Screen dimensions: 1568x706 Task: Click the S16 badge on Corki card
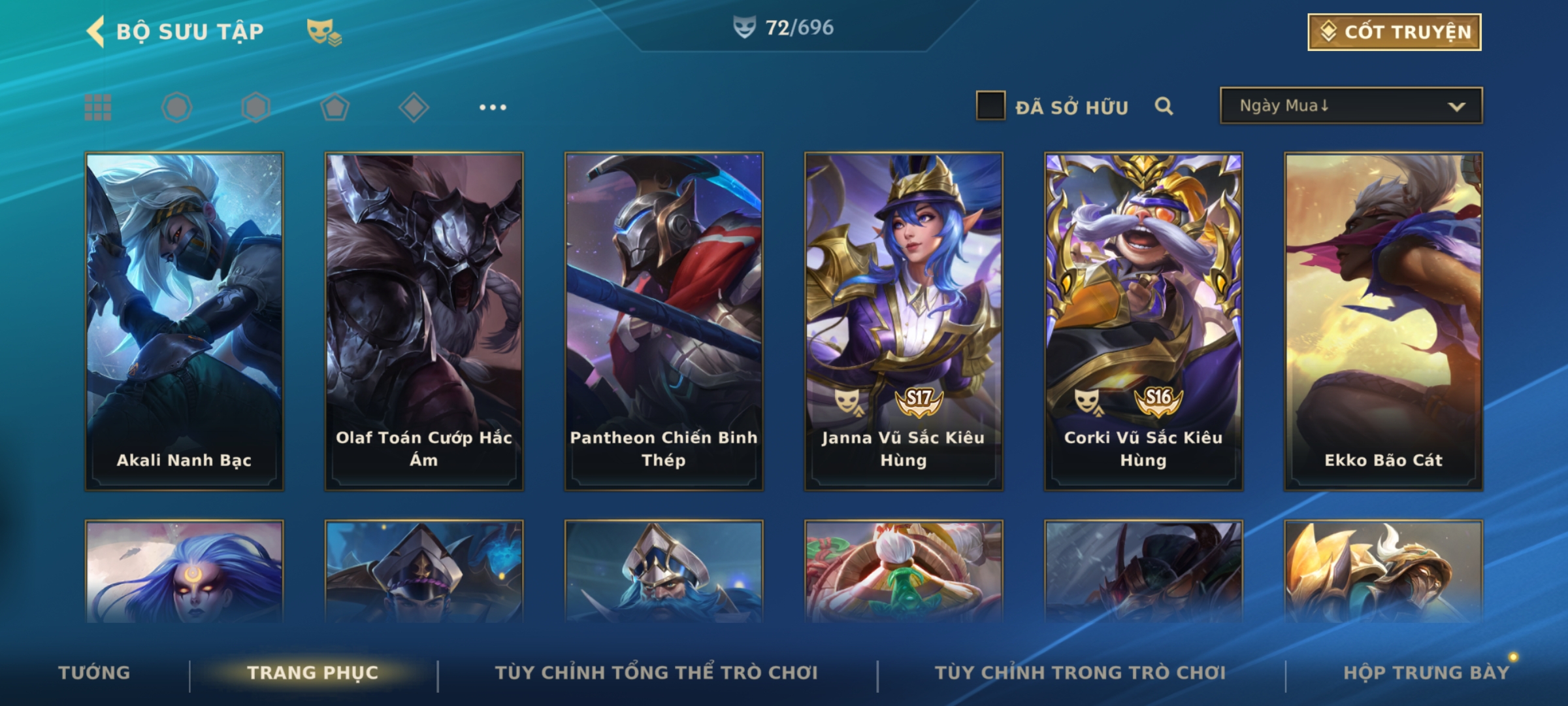pyautogui.click(x=1158, y=400)
